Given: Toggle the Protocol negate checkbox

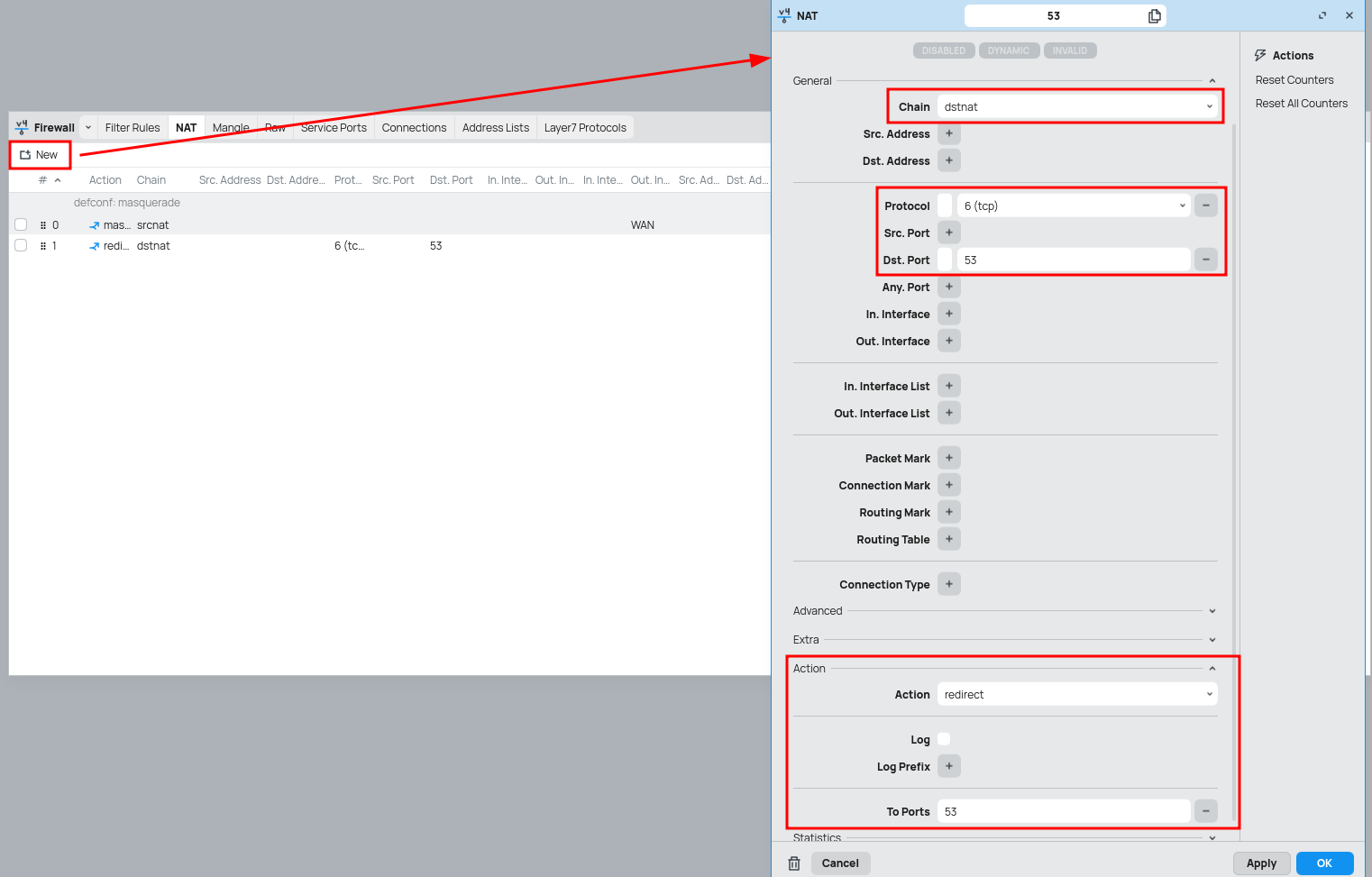Looking at the screenshot, I should pyautogui.click(x=944, y=206).
